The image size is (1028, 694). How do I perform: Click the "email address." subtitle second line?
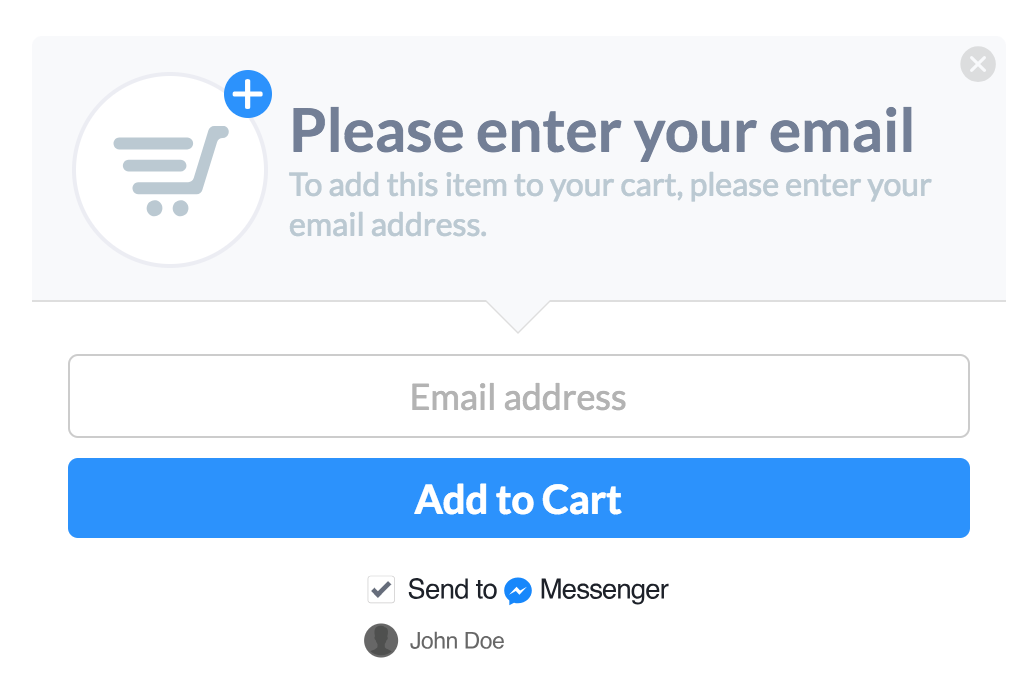(388, 225)
